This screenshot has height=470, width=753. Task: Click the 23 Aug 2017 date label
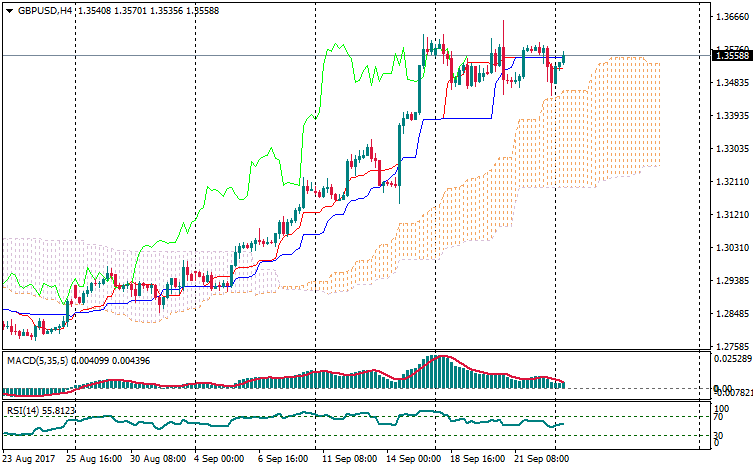(x=30, y=458)
